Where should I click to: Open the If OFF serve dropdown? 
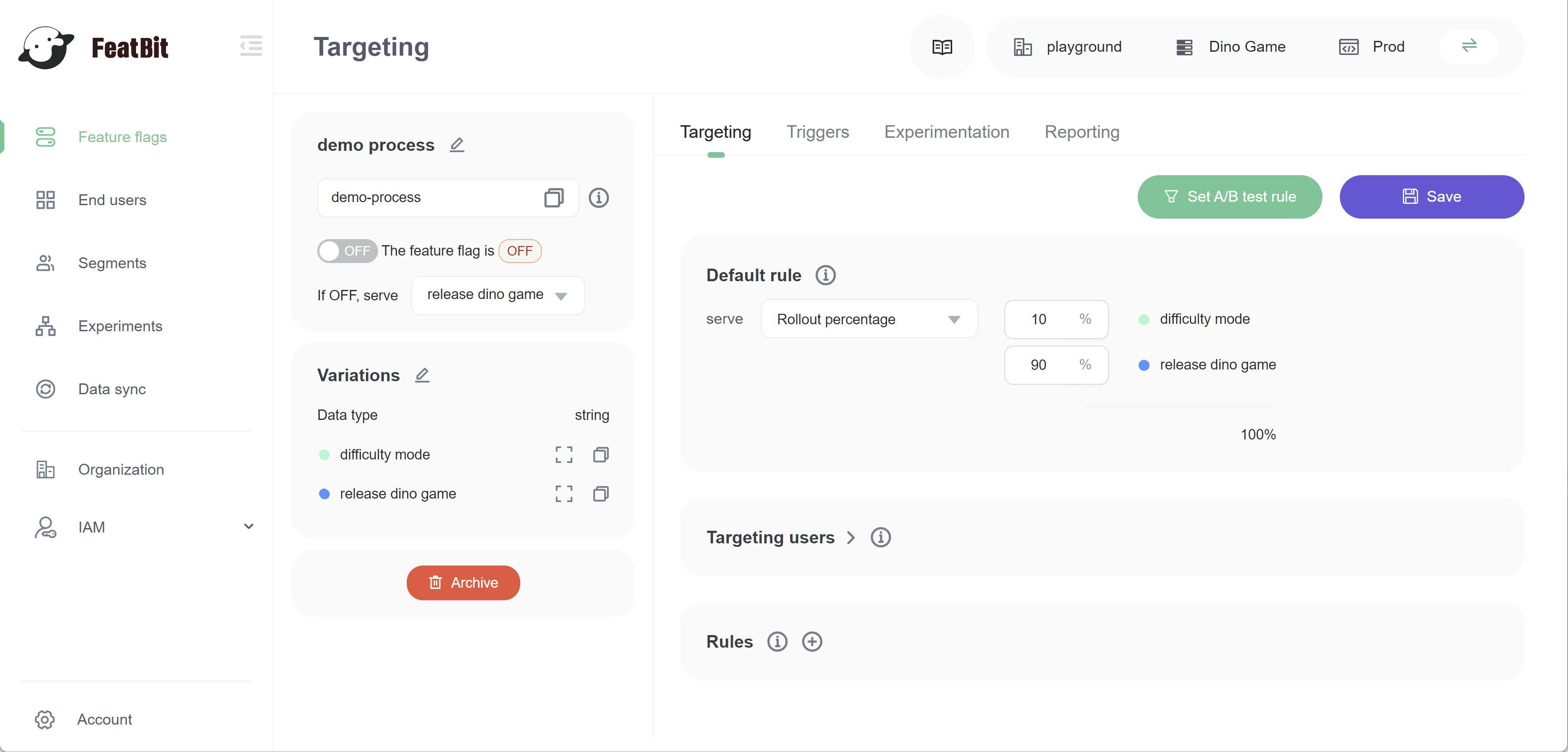497,295
